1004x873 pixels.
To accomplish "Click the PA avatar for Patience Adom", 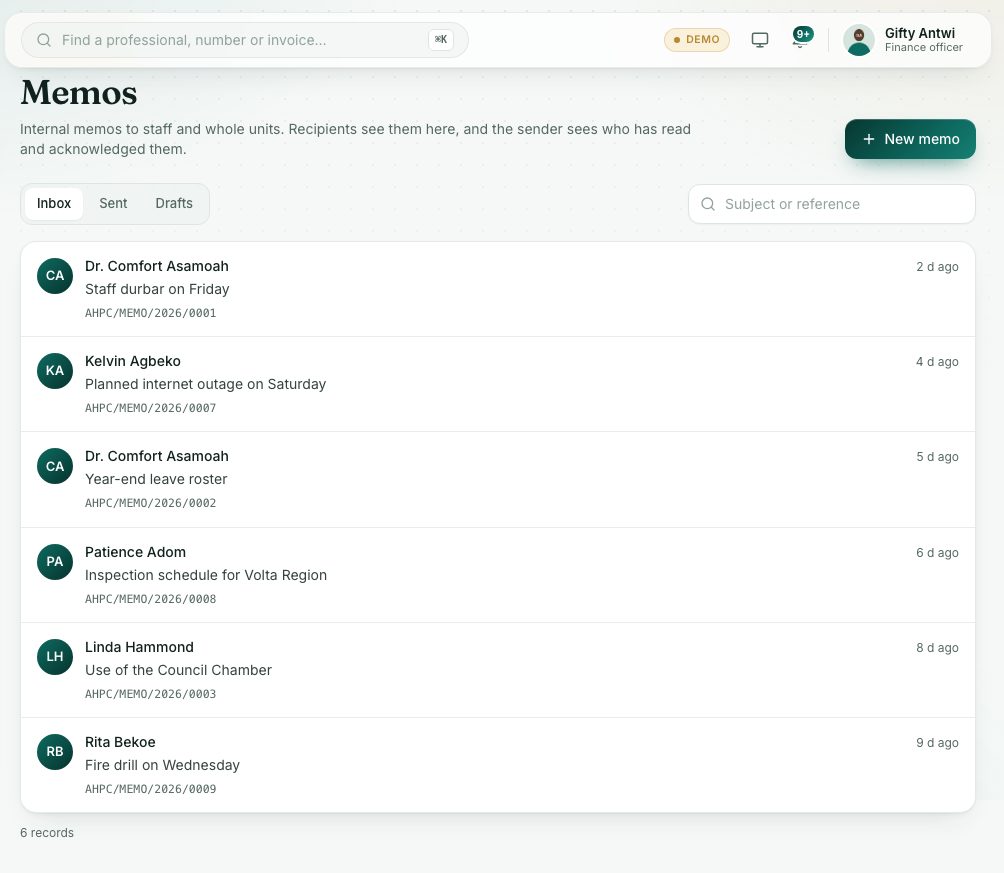I will (55, 562).
